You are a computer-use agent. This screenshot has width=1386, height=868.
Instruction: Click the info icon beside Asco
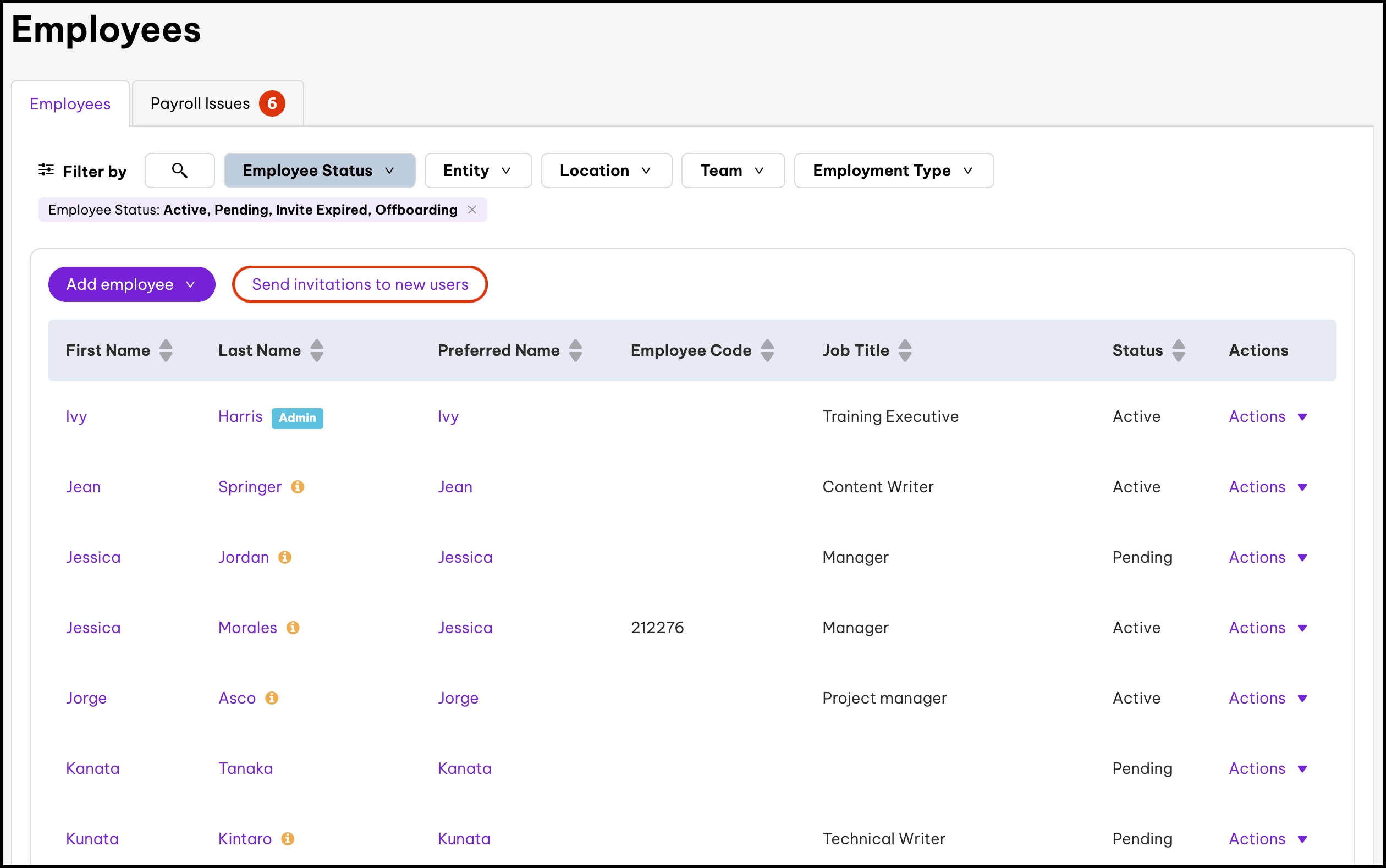pyautogui.click(x=272, y=697)
